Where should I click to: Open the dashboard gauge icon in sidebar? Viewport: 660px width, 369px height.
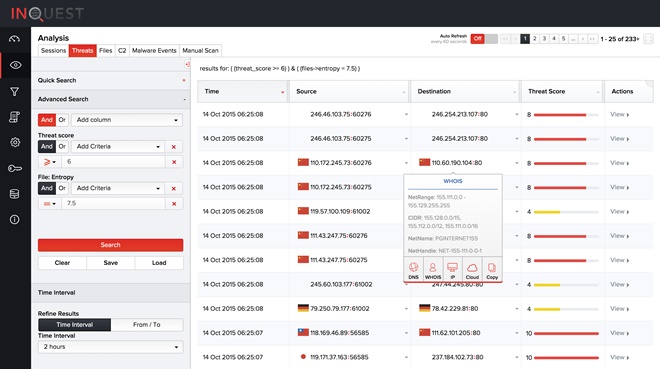[15, 39]
